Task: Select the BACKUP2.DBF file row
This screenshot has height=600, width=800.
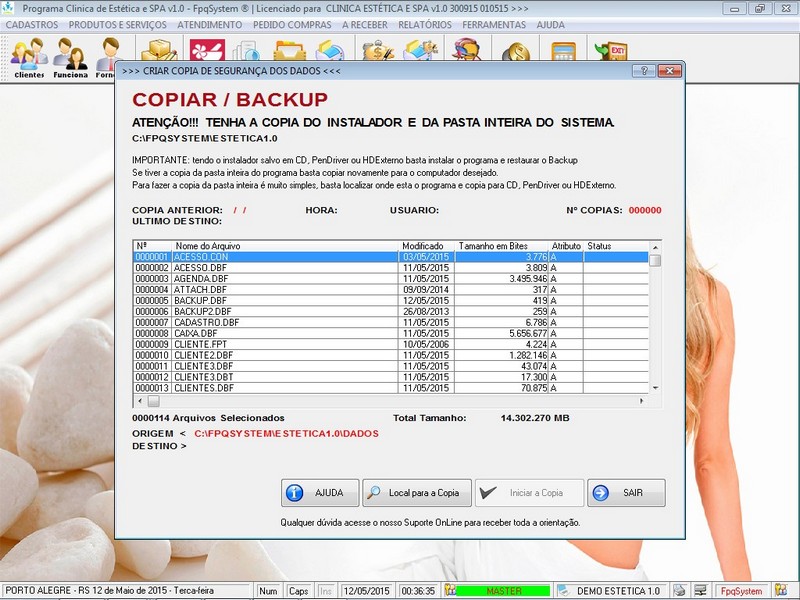Action: click(391, 312)
